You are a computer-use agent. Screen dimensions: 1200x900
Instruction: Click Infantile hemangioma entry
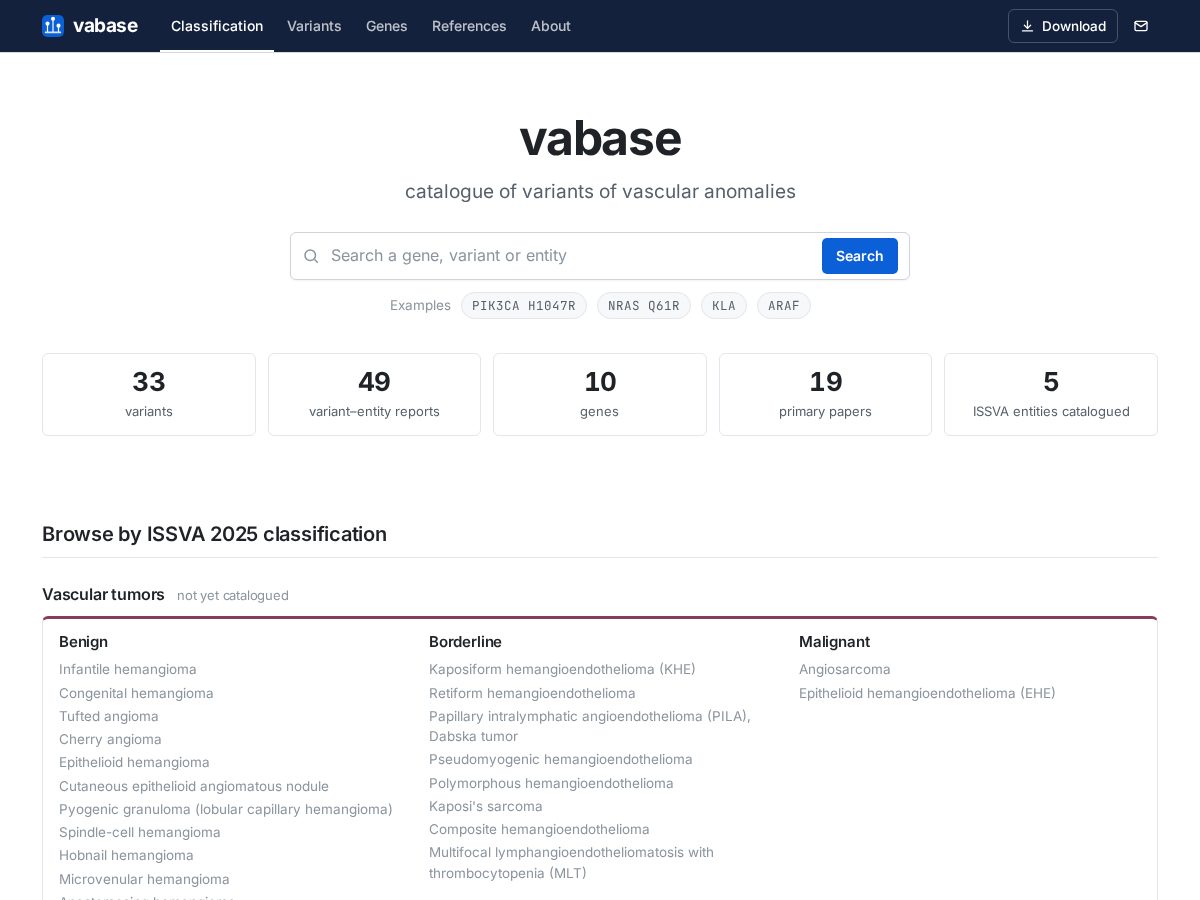coord(128,669)
